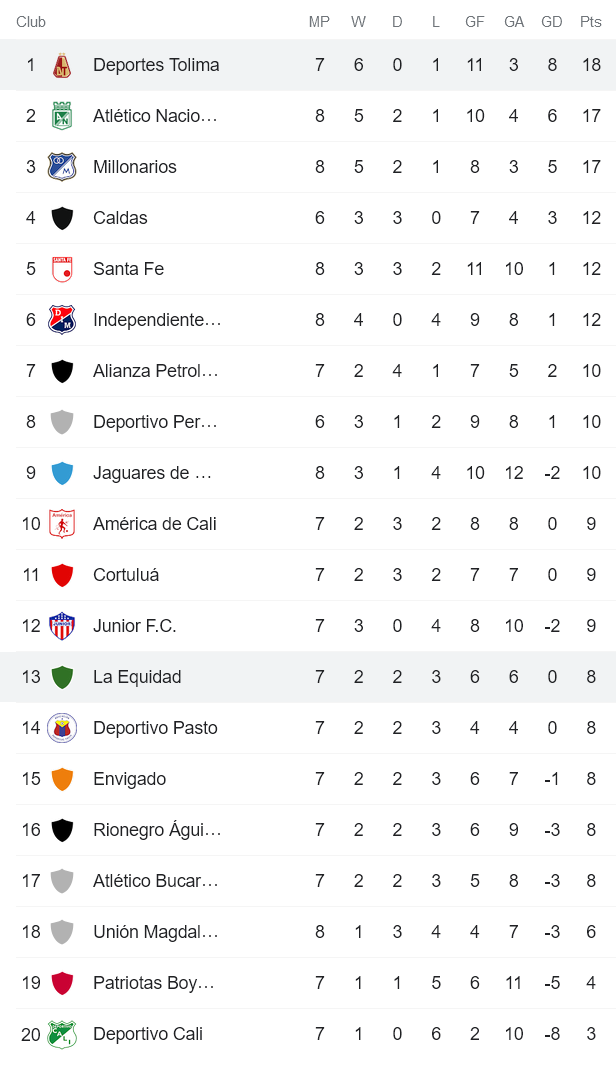The width and height of the screenshot is (616, 1066).
Task: Click the Deportivo Cali club logo
Action: pyautogui.click(x=61, y=1033)
